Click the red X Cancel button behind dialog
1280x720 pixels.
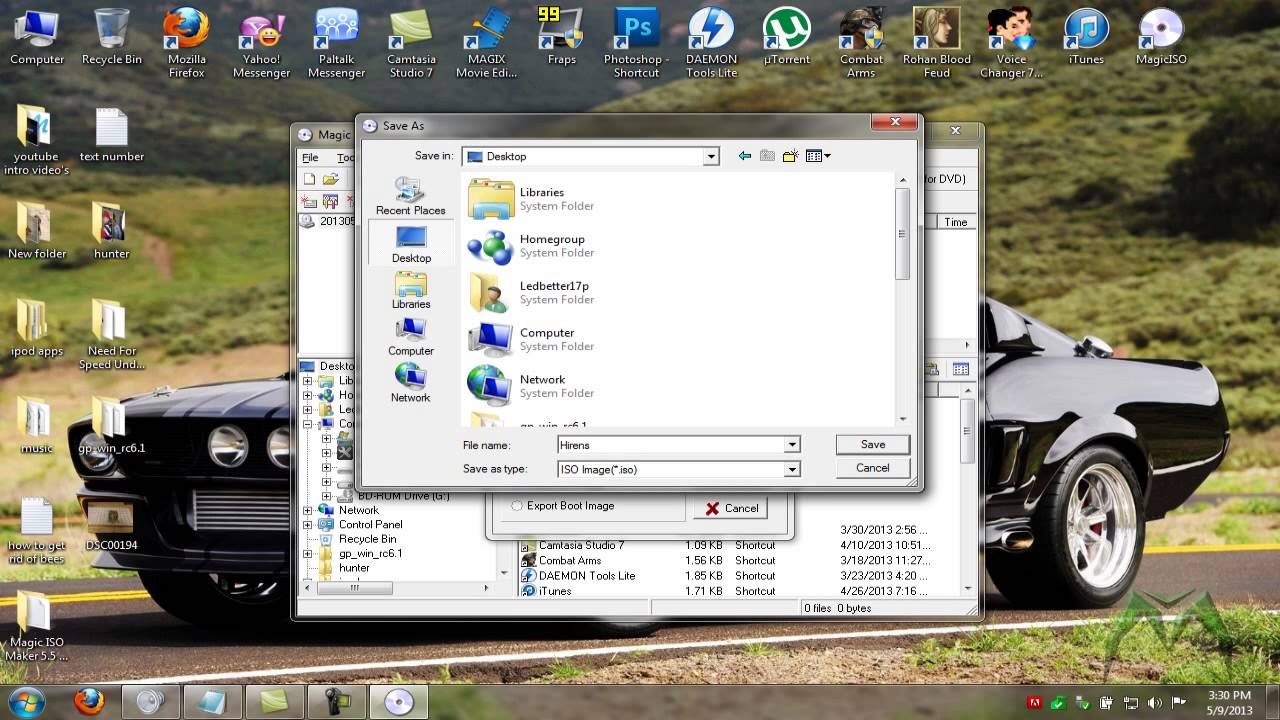(731, 508)
